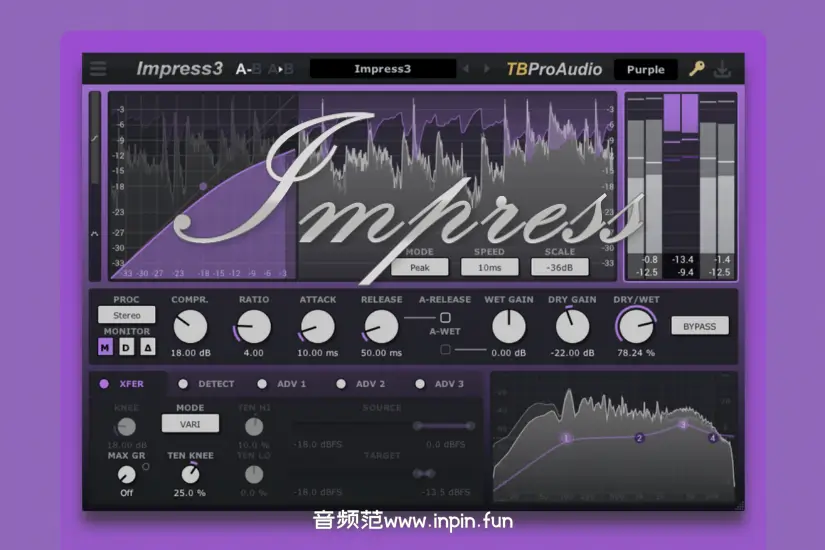This screenshot has width=825, height=550.
Task: Click the Off value under MAX GR
Action: (x=126, y=493)
